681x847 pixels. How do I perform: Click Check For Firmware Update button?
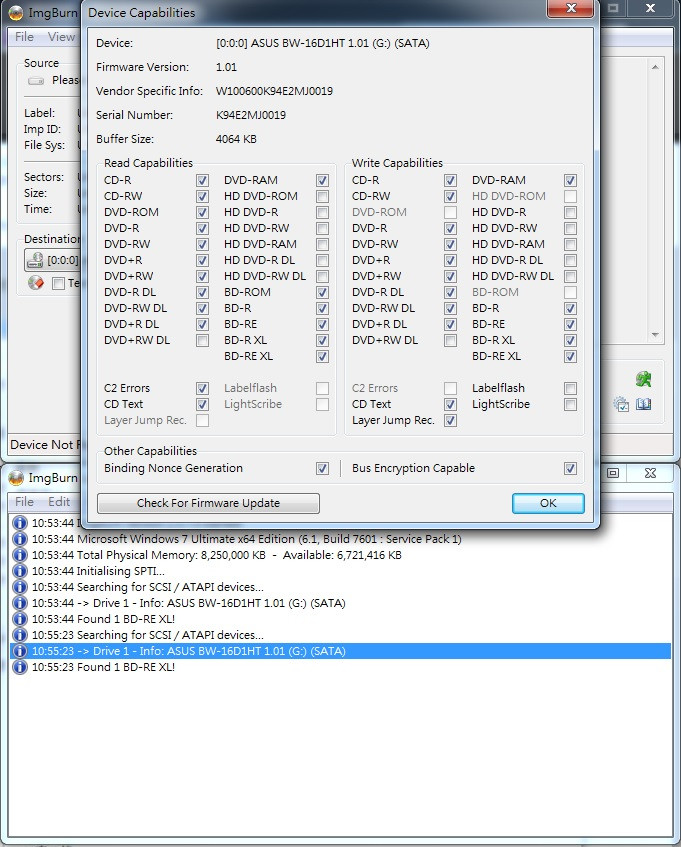pyautogui.click(x=208, y=503)
